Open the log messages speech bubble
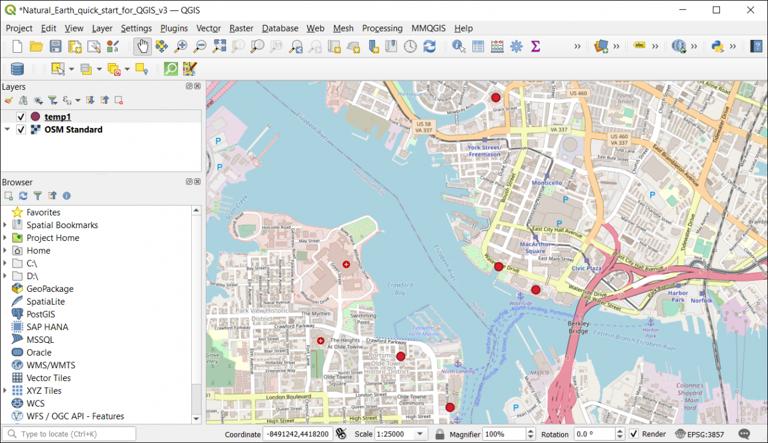Screen dimensions: 768x443 tap(744, 434)
